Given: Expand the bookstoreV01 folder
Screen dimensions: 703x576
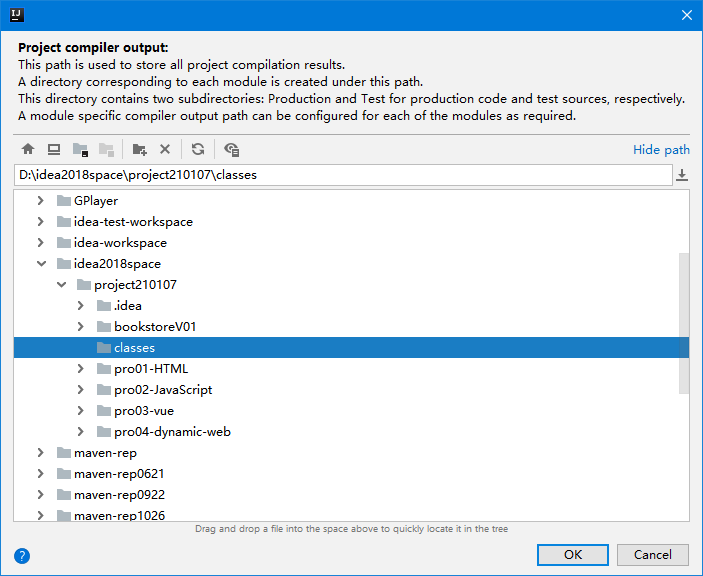Looking at the screenshot, I should [81, 326].
